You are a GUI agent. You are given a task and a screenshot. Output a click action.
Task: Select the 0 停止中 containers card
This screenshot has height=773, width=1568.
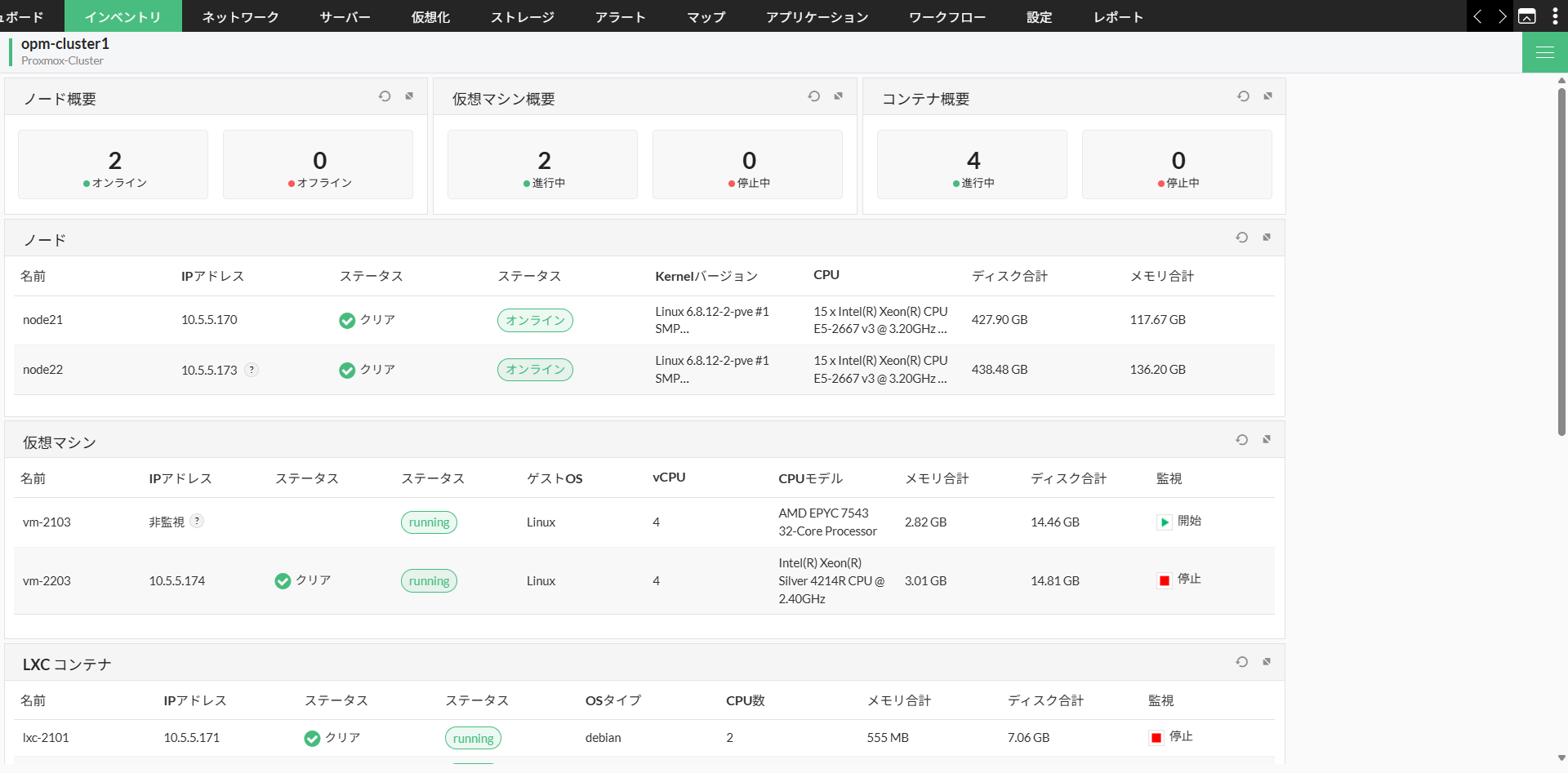(x=1178, y=165)
